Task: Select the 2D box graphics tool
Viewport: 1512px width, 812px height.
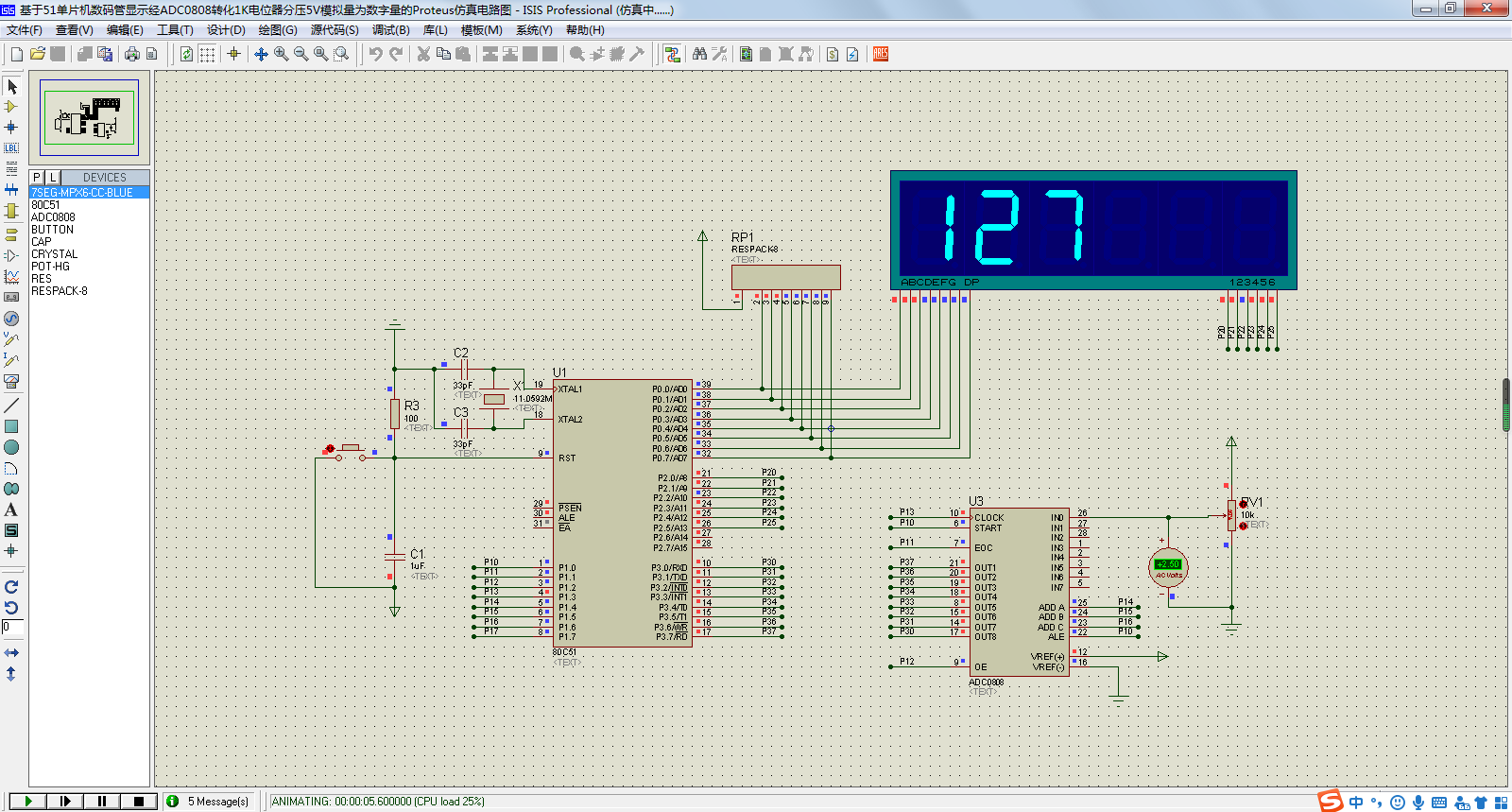Action: pos(11,426)
